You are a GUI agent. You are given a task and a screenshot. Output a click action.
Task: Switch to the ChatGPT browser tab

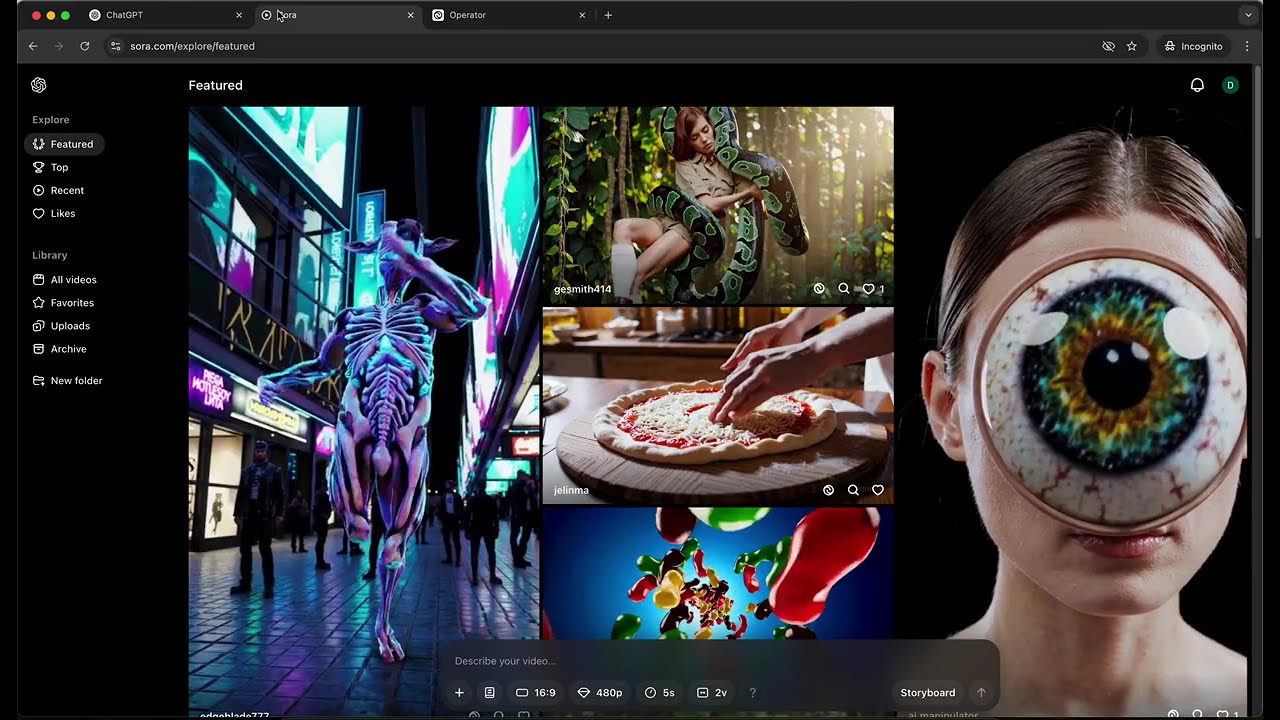coord(160,15)
